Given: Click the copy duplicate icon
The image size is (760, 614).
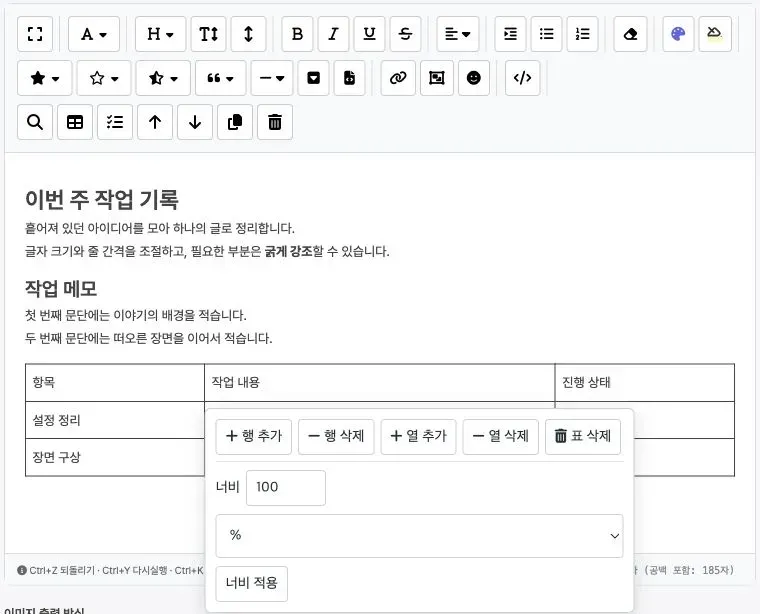Looking at the screenshot, I should pyautogui.click(x=235, y=122).
